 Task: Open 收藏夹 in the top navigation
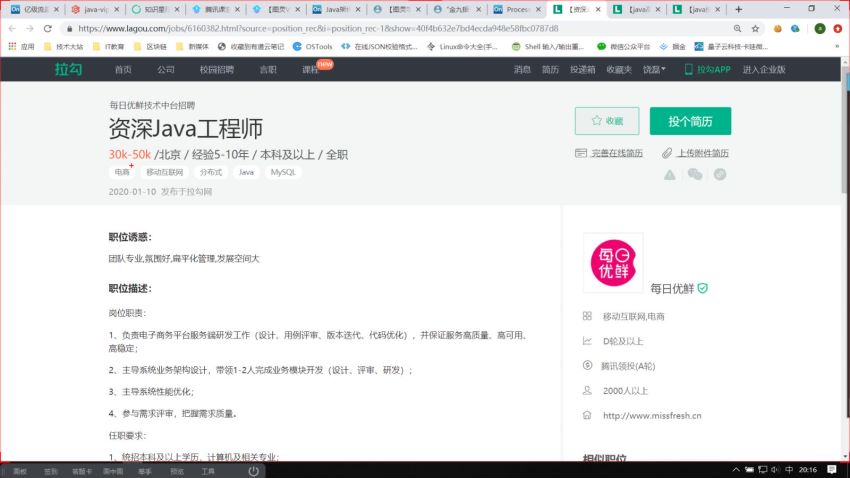(619, 69)
